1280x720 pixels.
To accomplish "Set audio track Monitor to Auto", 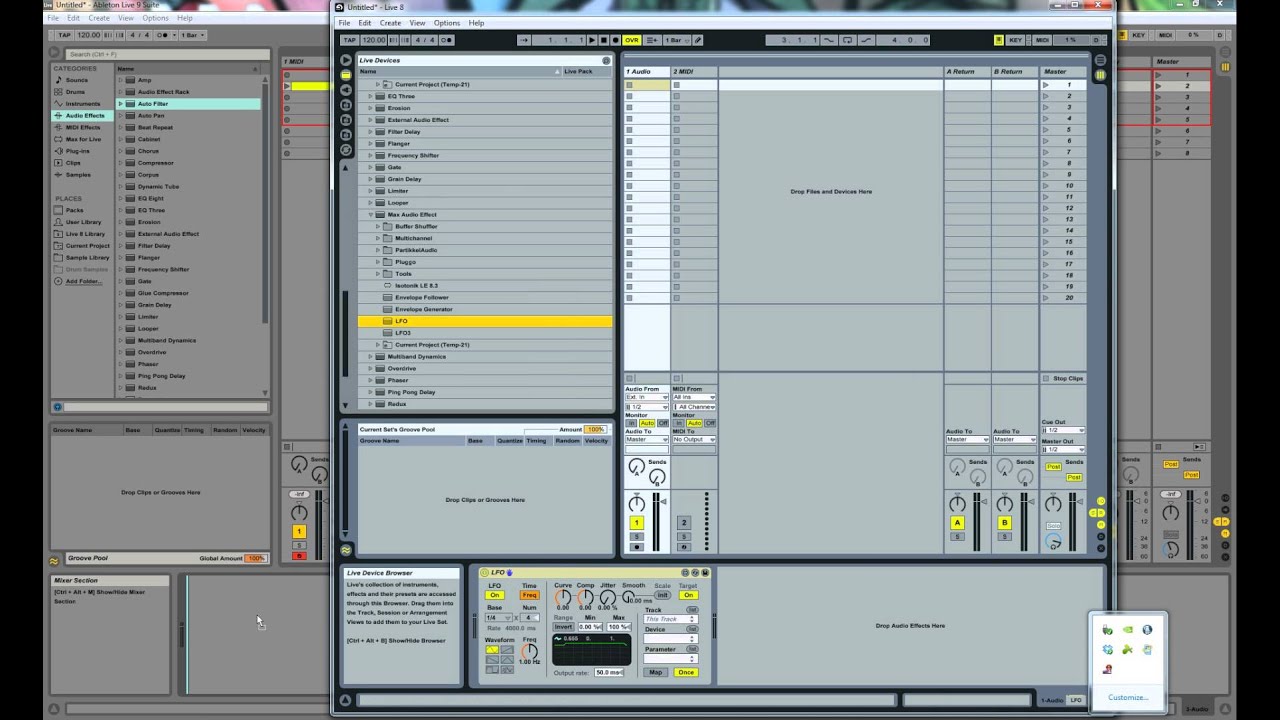I will tap(647, 423).
